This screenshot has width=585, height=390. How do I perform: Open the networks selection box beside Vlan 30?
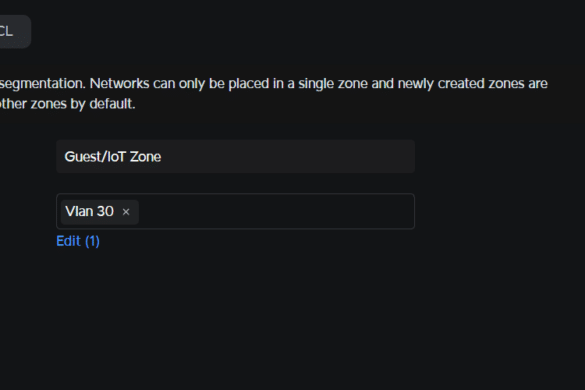(x=276, y=211)
